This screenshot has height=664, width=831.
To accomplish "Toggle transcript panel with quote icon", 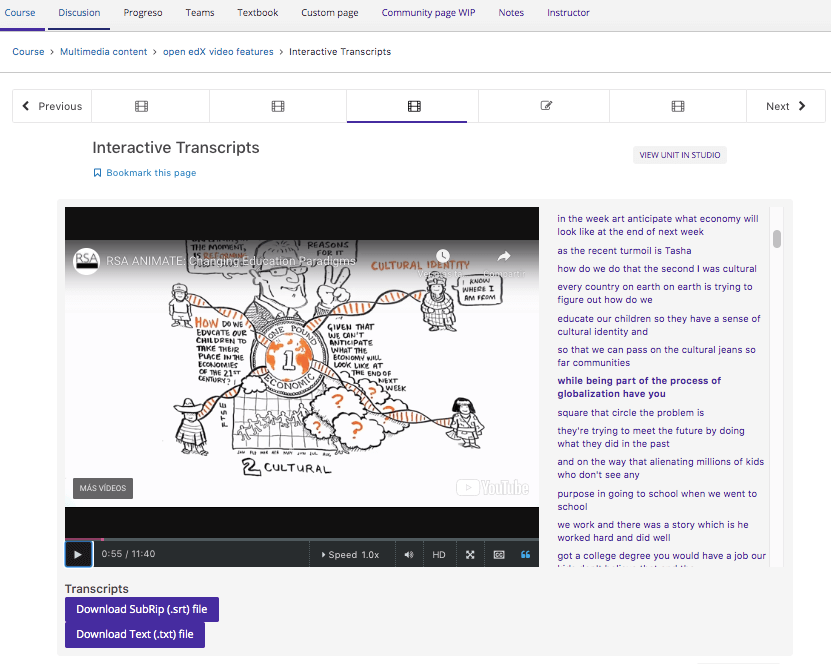I will coord(526,555).
